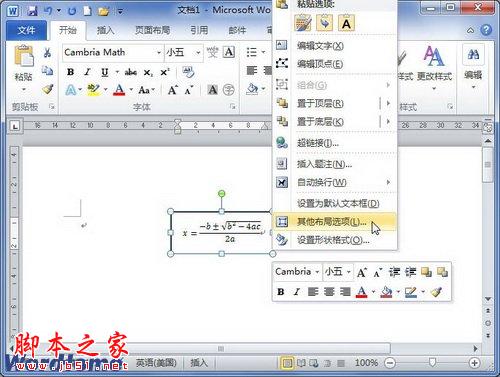Expand 置于底层(K) submenu arrow
This screenshot has height=377, width=500.
pyautogui.click(x=388, y=121)
